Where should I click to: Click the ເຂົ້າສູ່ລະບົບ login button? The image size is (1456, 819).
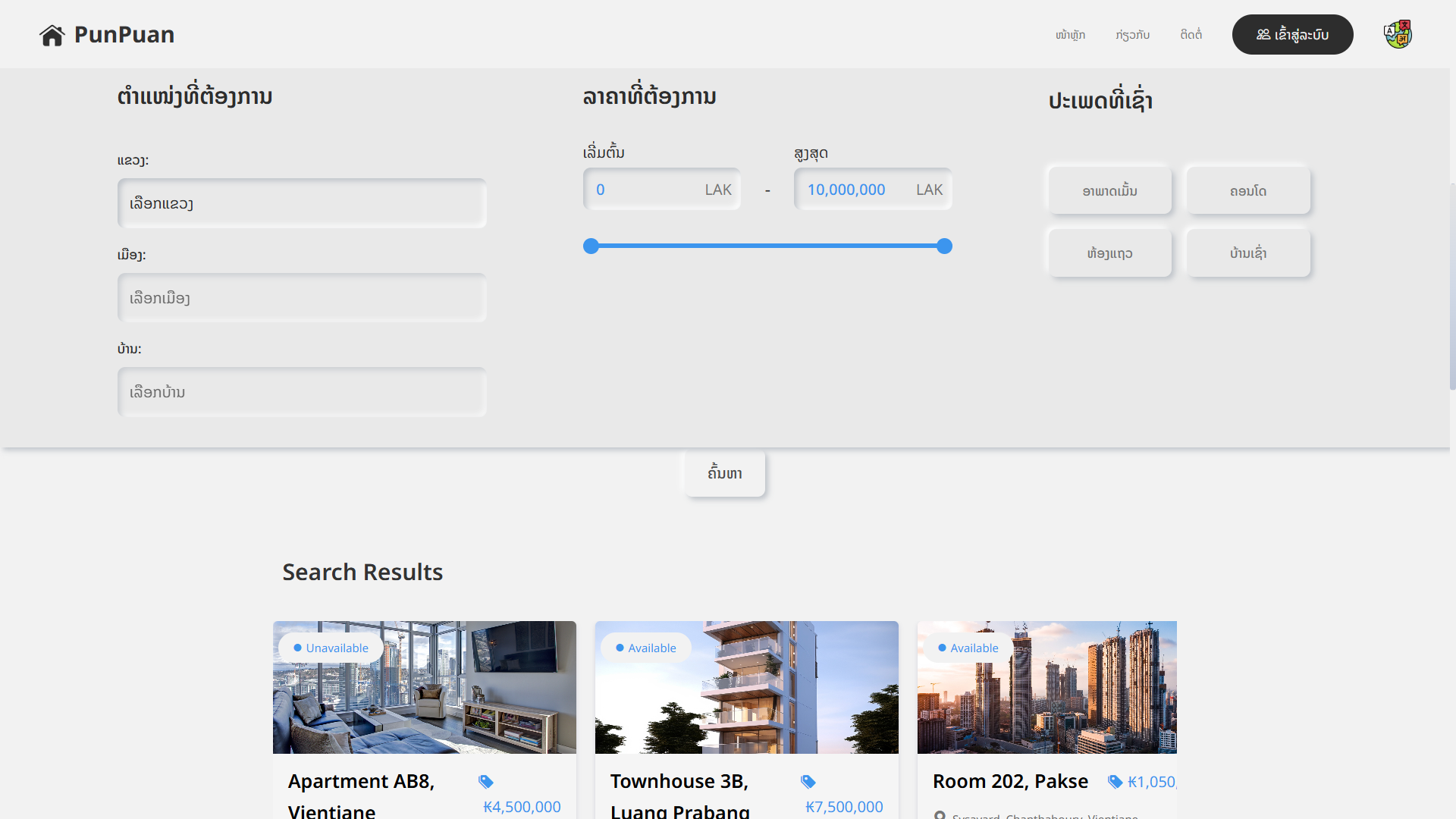pos(1292,35)
